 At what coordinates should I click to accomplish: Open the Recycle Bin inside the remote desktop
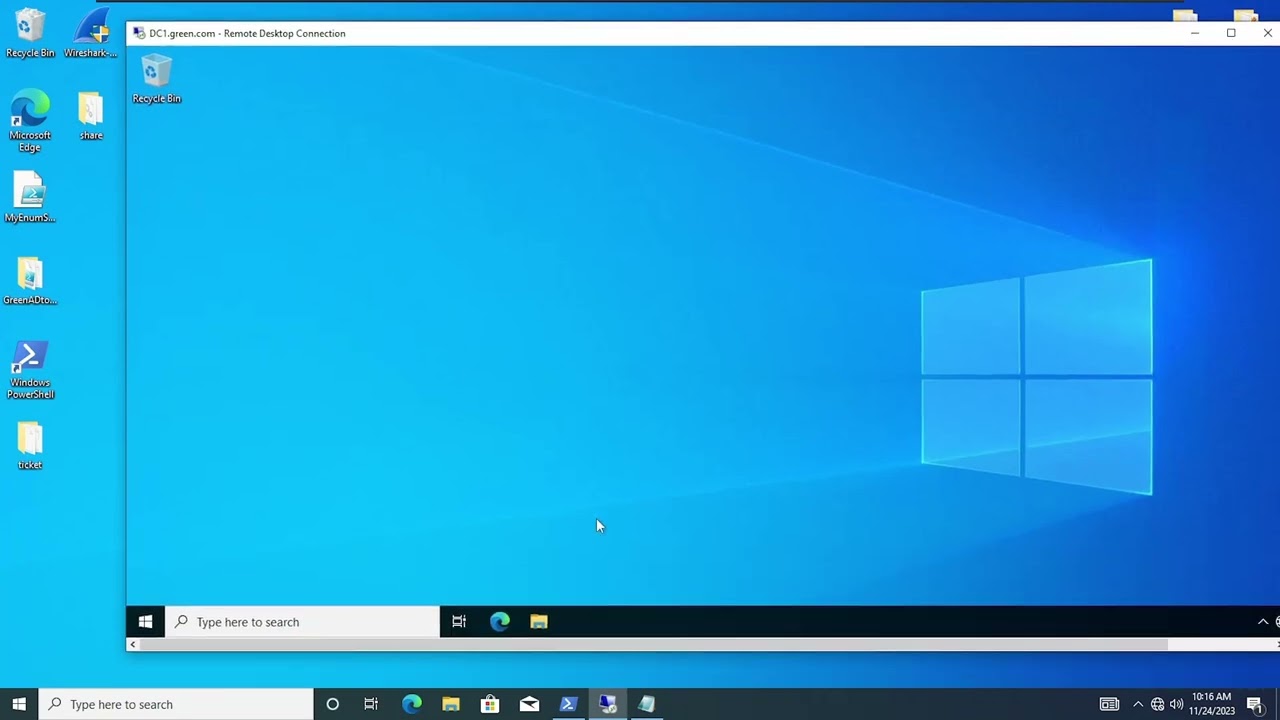156,79
